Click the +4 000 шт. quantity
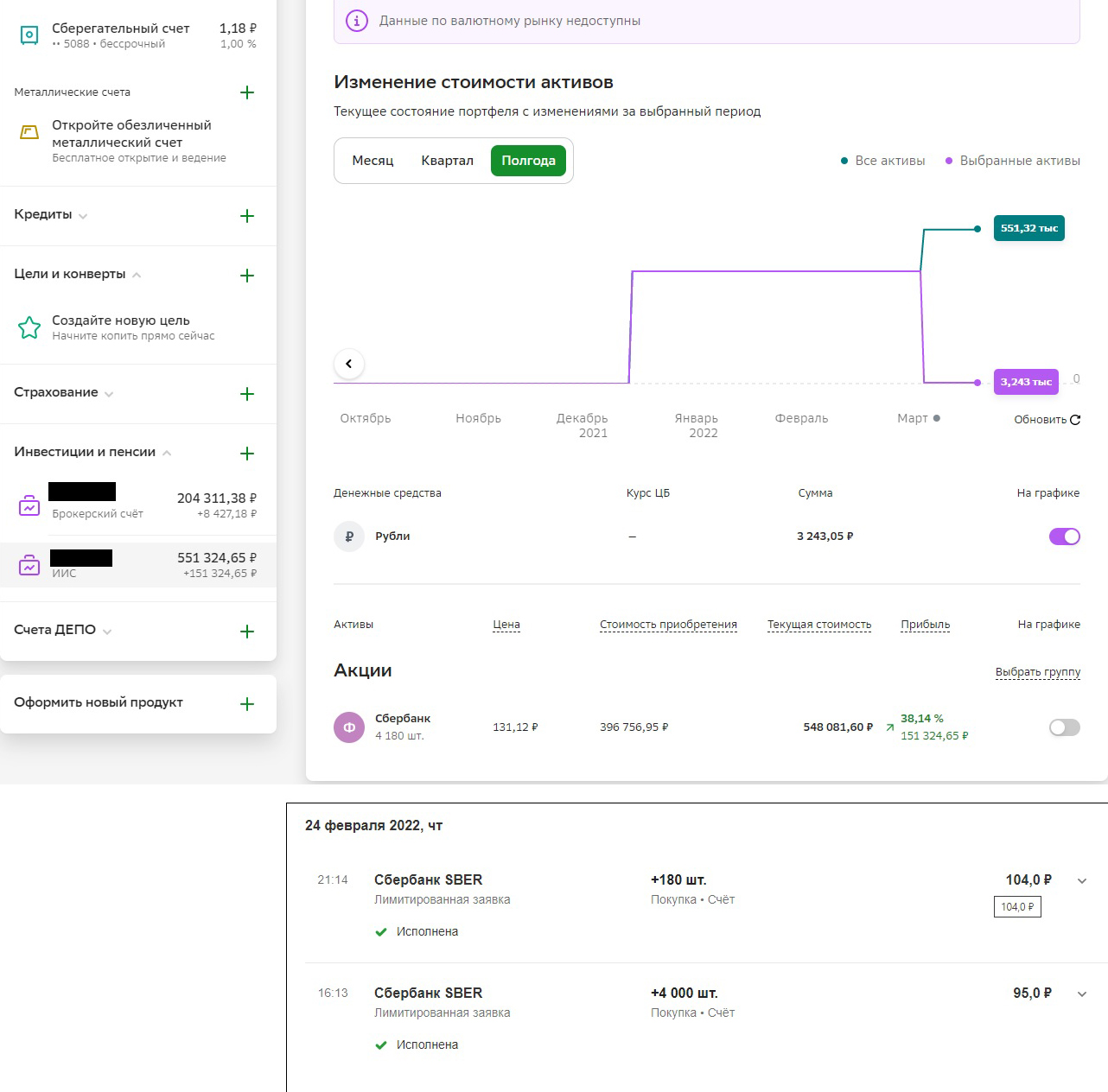The width and height of the screenshot is (1108, 1092). coord(685,994)
